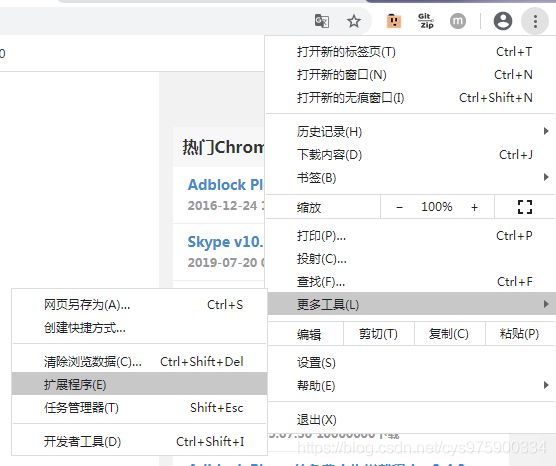Choose 打印(P)... menu item
556x466 pixels.
tap(410, 235)
